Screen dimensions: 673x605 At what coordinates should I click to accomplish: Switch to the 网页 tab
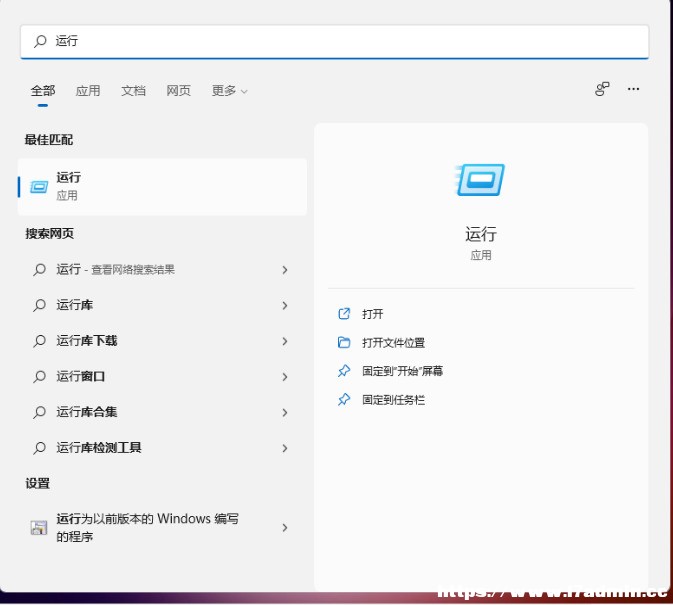179,91
